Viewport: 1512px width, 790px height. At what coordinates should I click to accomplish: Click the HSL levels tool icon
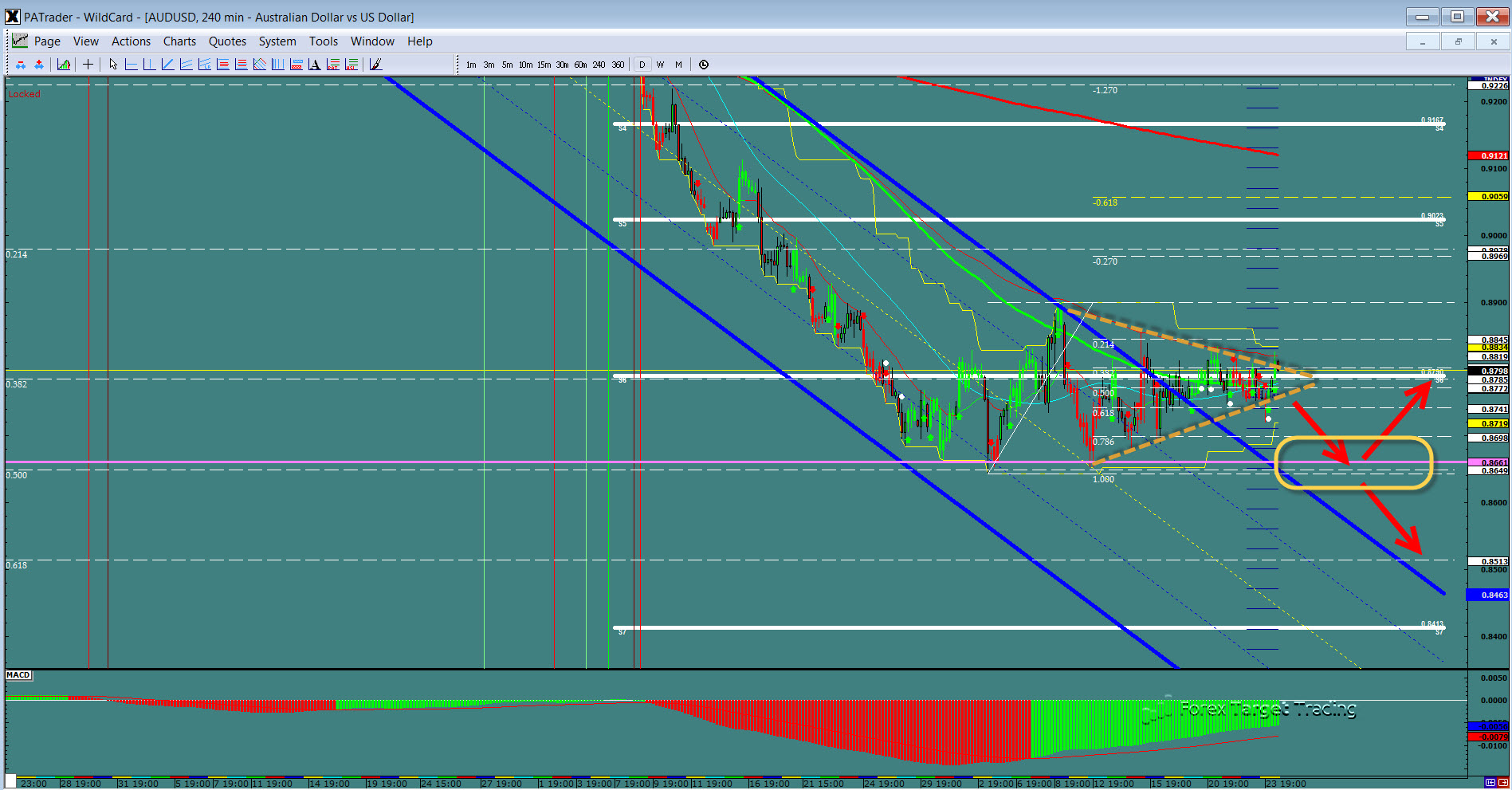coord(351,65)
